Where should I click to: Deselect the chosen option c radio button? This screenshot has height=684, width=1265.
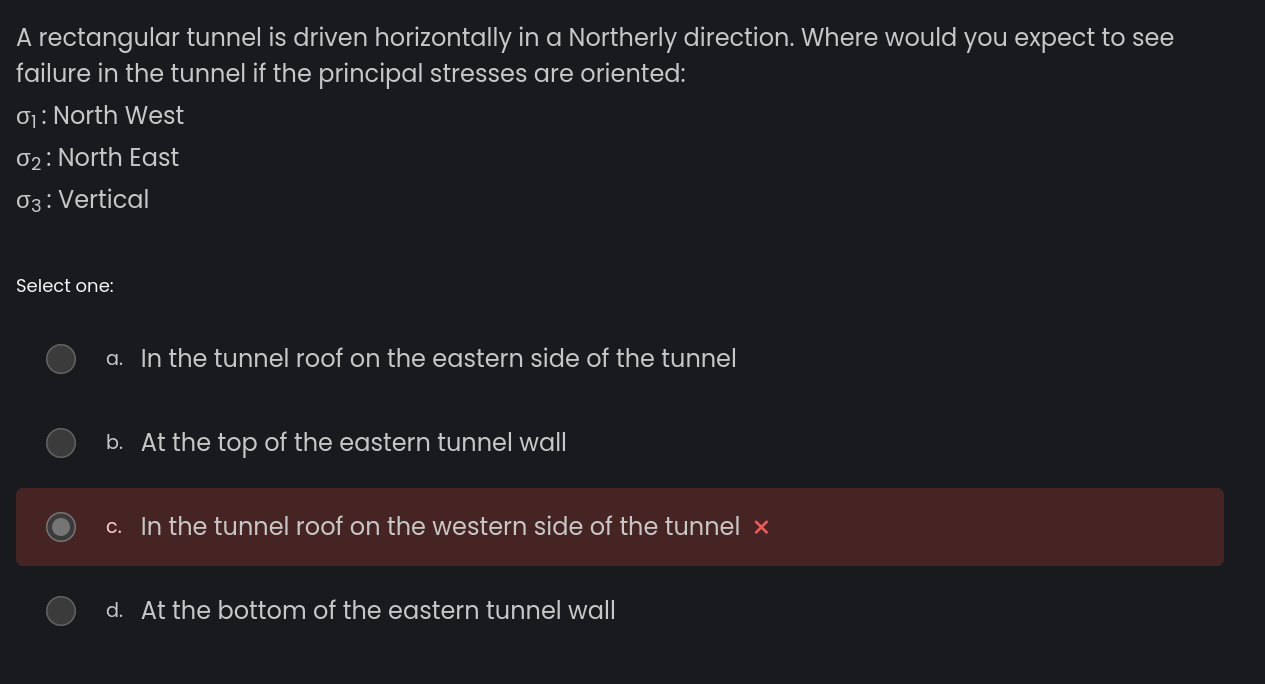tap(61, 526)
